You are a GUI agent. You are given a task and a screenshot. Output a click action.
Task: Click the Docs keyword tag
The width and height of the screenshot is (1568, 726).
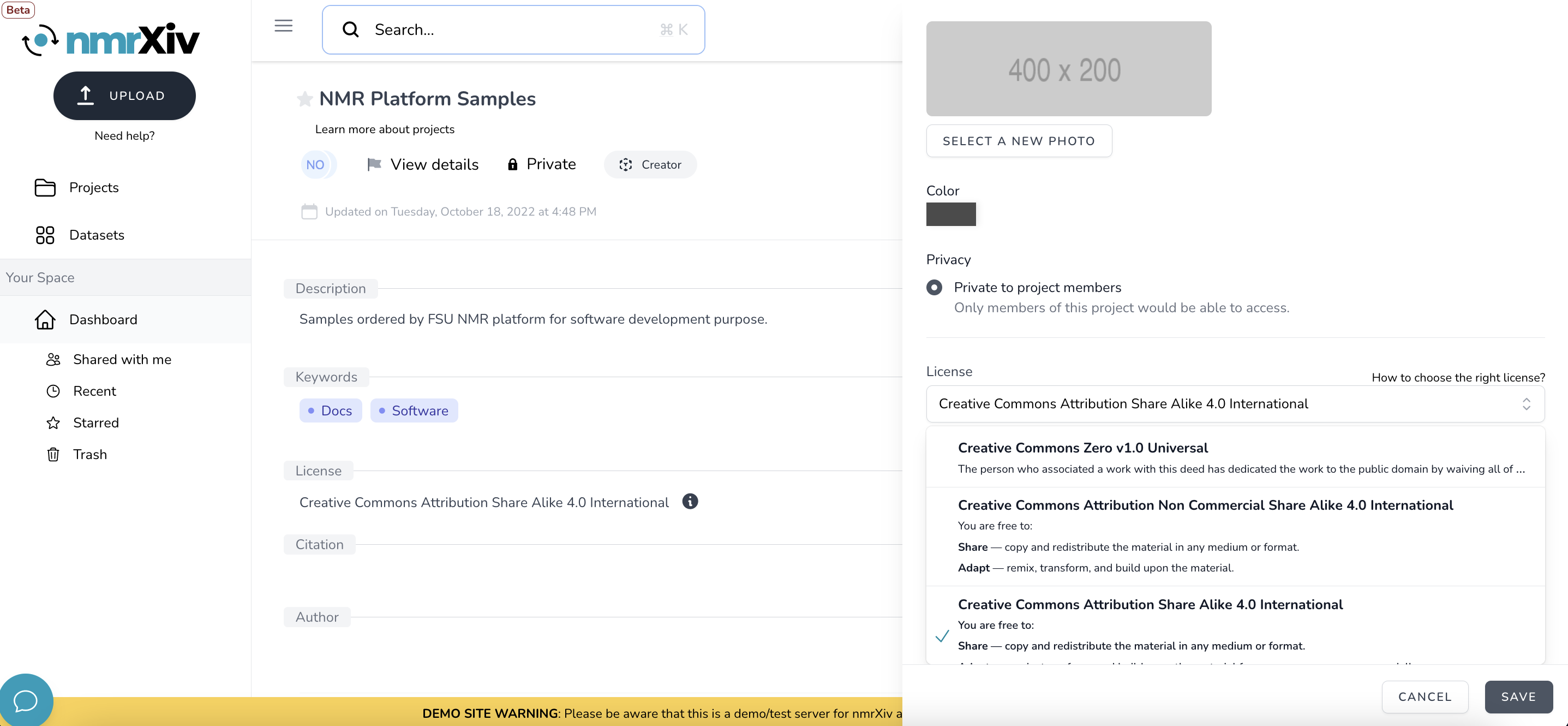(x=331, y=410)
